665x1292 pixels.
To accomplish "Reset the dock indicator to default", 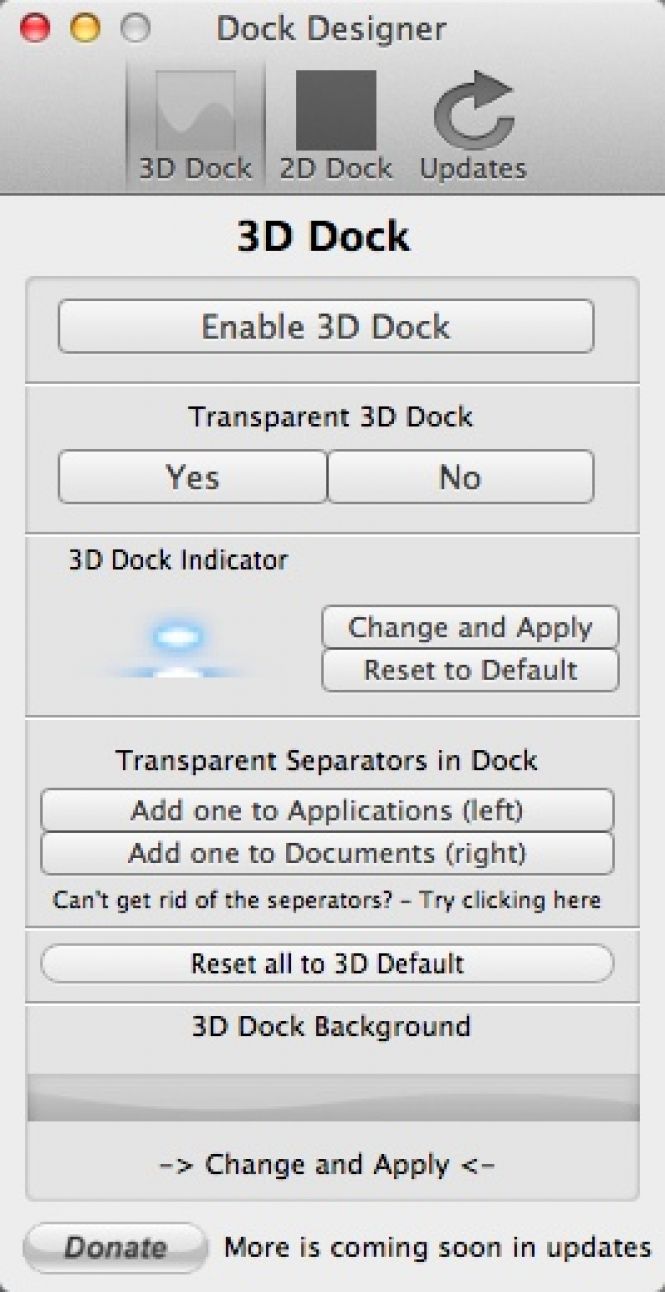I will tap(470, 670).
